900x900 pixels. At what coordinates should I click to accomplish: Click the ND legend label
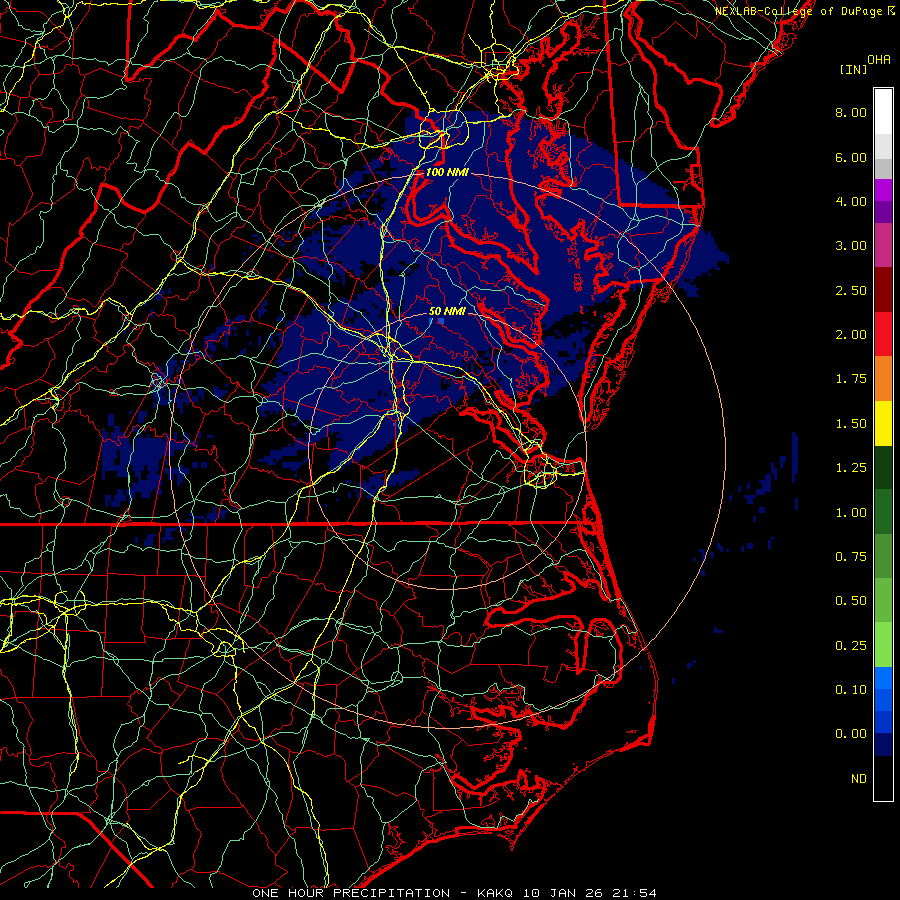(x=859, y=779)
